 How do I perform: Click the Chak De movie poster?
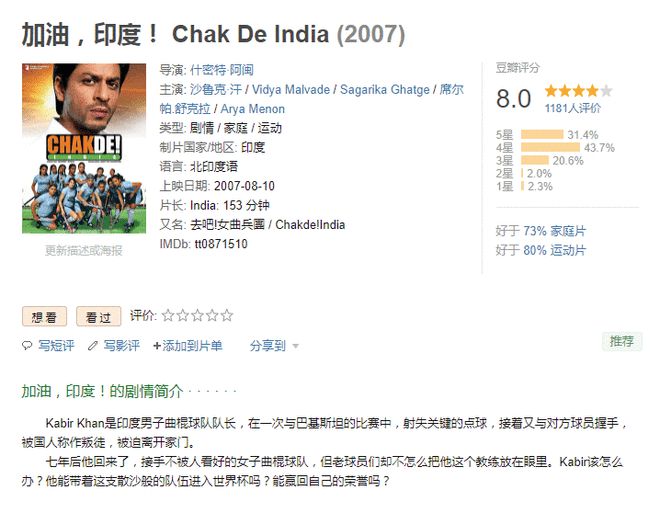[x=84, y=148]
